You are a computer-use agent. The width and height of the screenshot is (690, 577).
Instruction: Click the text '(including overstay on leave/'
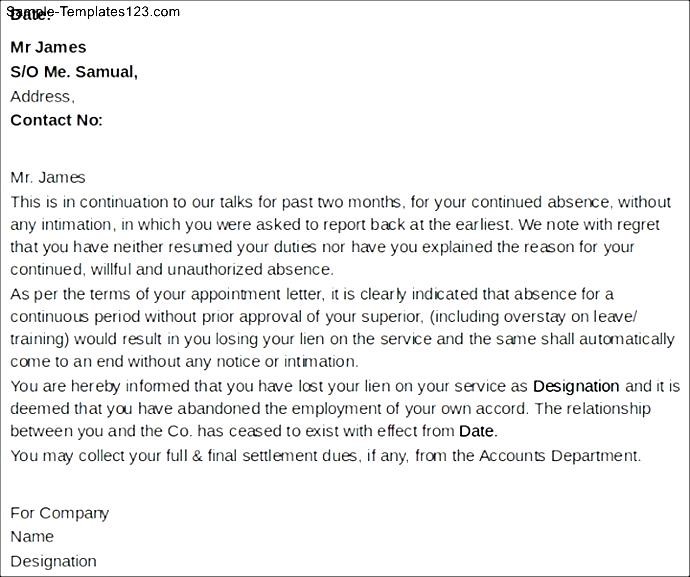(533, 317)
